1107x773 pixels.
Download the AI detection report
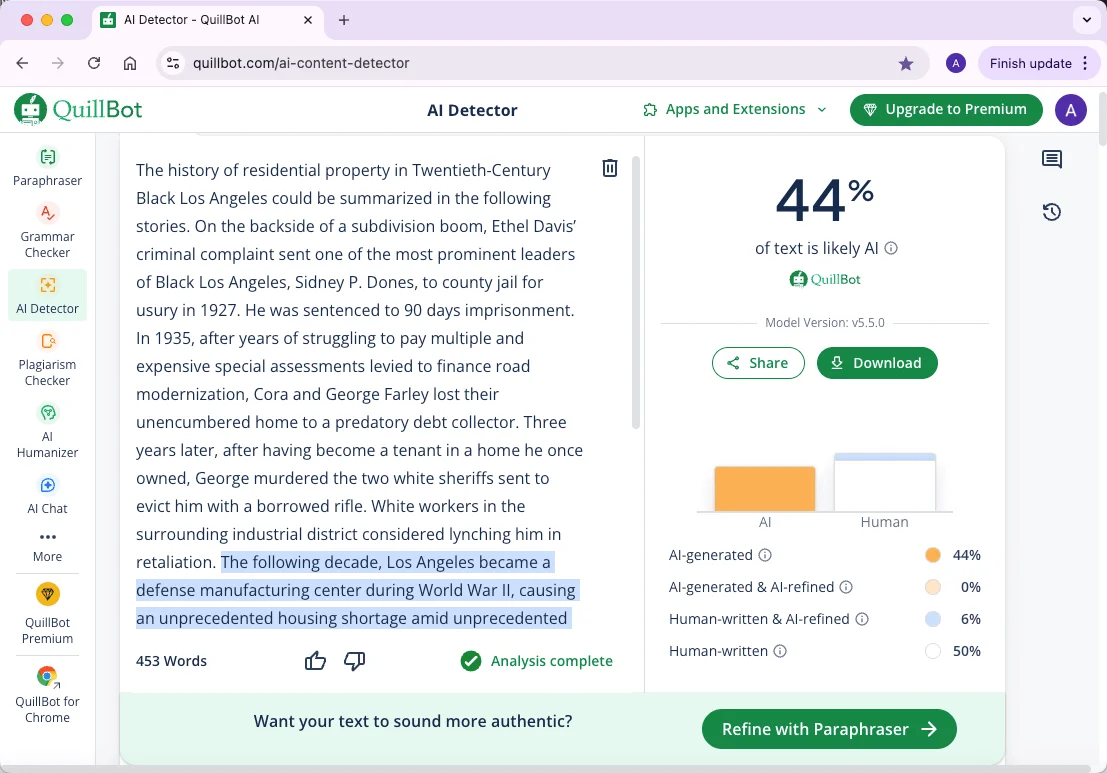tap(877, 363)
